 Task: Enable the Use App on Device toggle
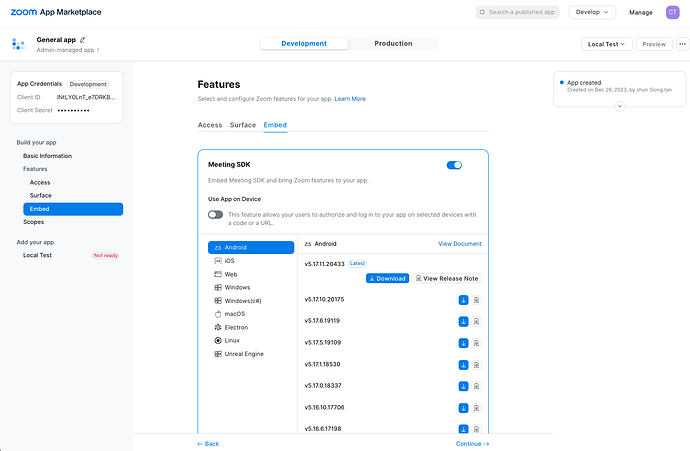(216, 215)
